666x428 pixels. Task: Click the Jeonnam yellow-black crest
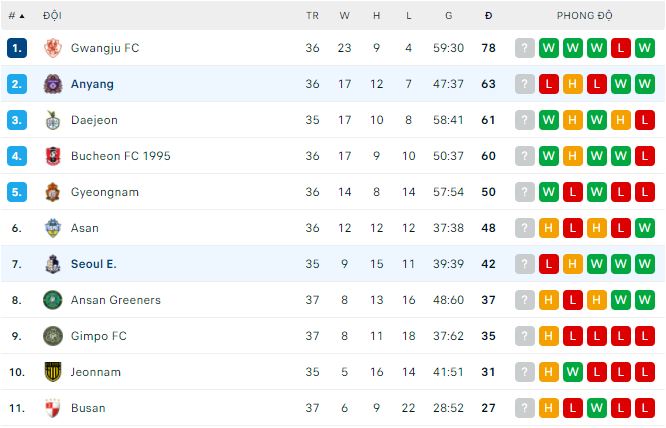tap(52, 372)
